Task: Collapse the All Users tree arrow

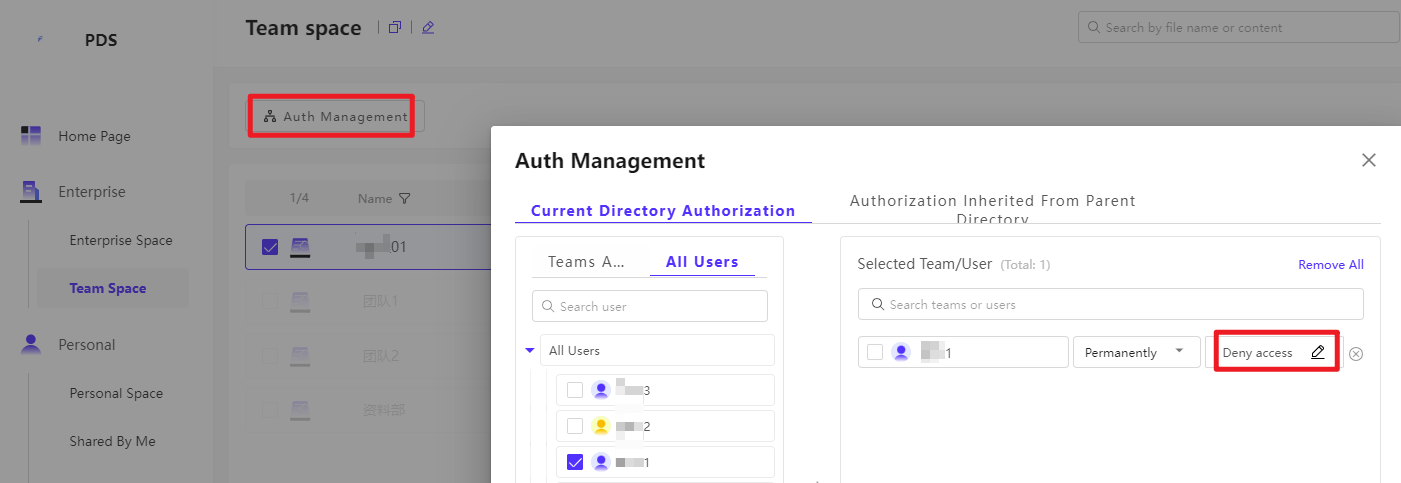Action: pyautogui.click(x=530, y=350)
